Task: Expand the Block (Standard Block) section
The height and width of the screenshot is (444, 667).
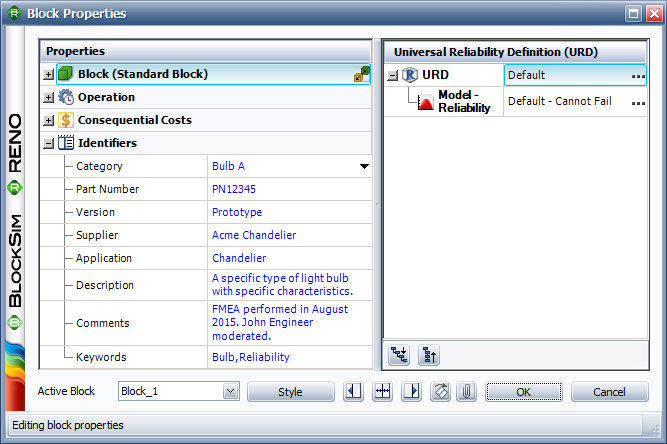Action: (48, 74)
